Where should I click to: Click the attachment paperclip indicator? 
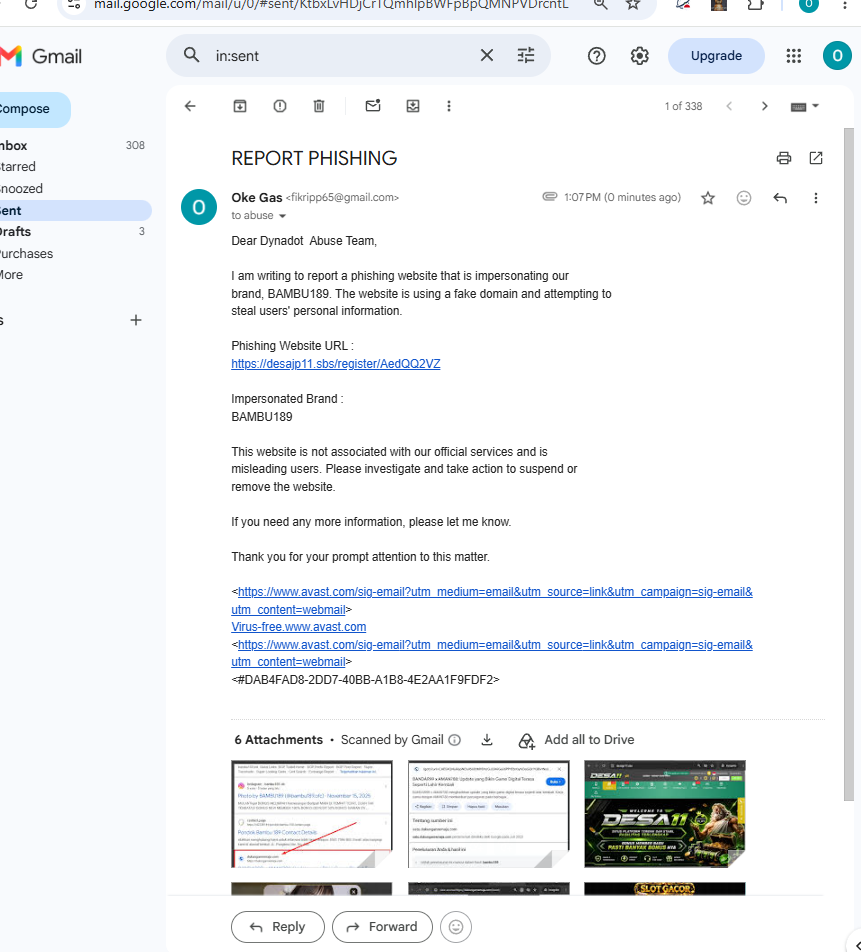[x=550, y=197]
